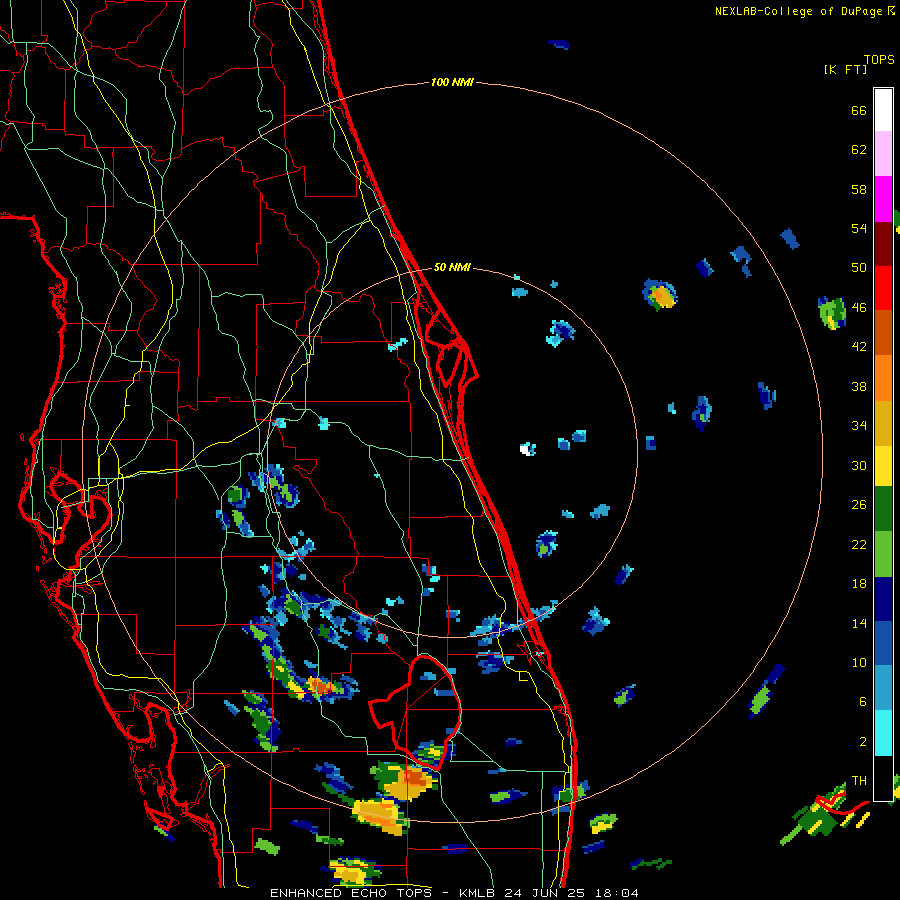Screen dimensions: 900x900
Task: Click the legend value 22
Action: tap(859, 544)
